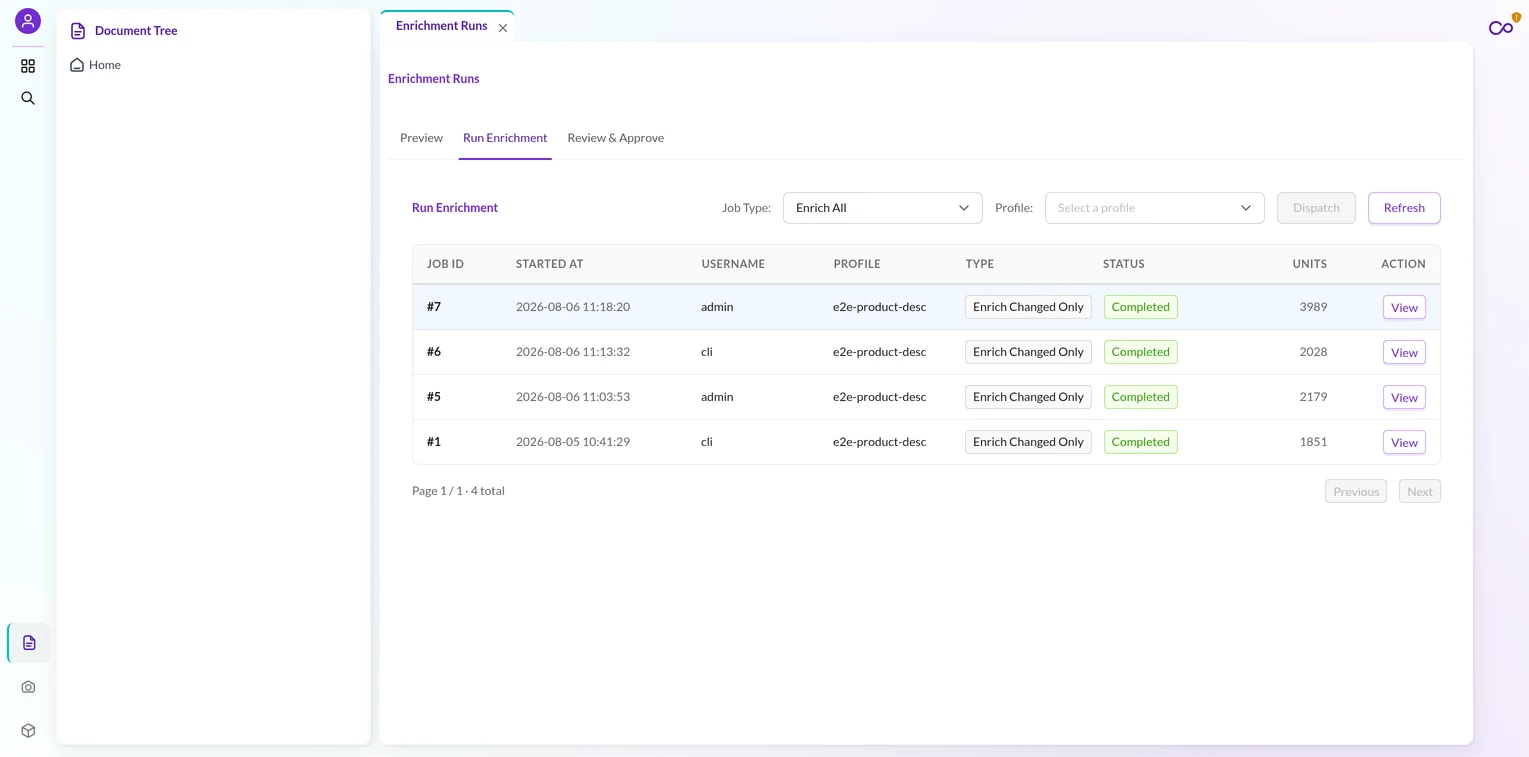Click username cli in job #6 row

[707, 352]
